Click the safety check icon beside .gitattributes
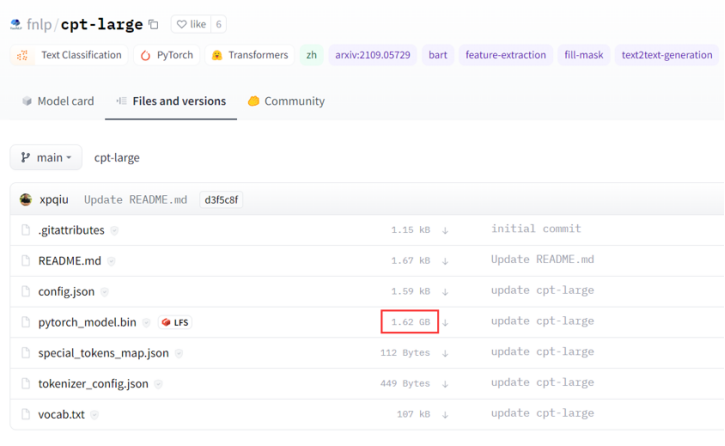Image resolution: width=725 pixels, height=446 pixels. click(x=114, y=230)
